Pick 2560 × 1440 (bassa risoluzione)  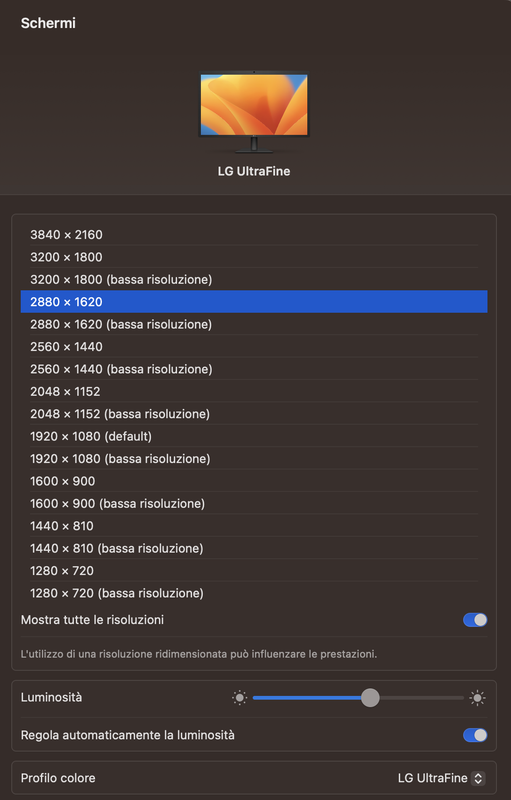pos(254,369)
